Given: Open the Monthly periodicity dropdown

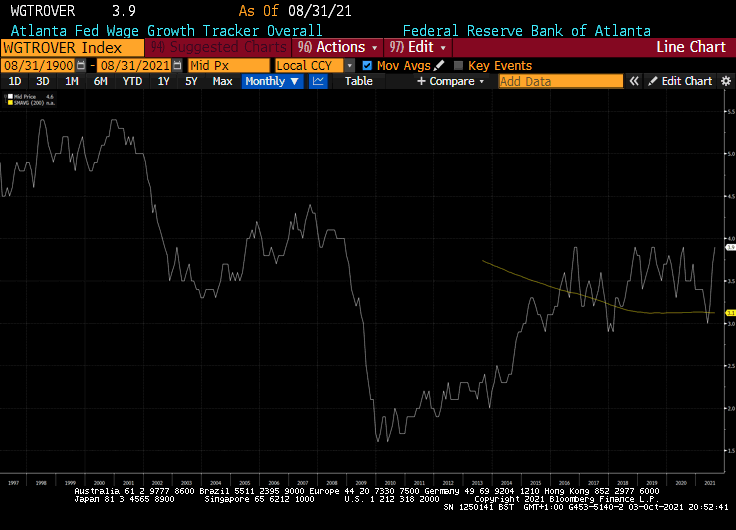Looking at the screenshot, I should click(x=272, y=81).
